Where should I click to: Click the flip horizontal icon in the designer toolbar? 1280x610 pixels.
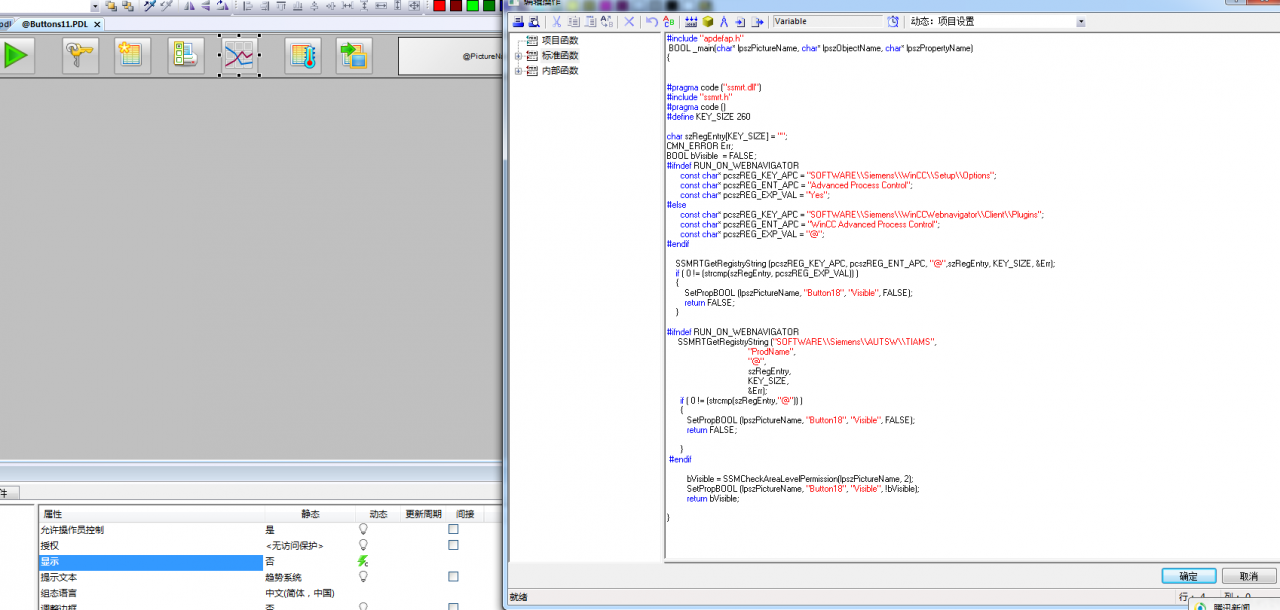click(x=189, y=5)
